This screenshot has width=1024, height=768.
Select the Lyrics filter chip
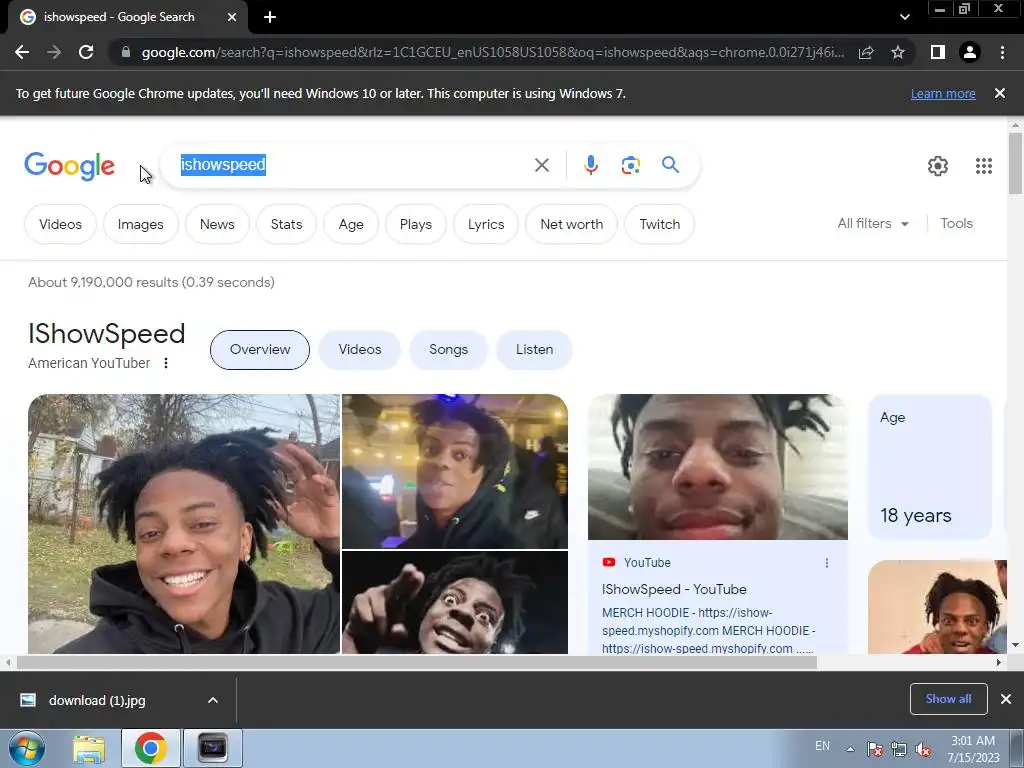coord(486,224)
